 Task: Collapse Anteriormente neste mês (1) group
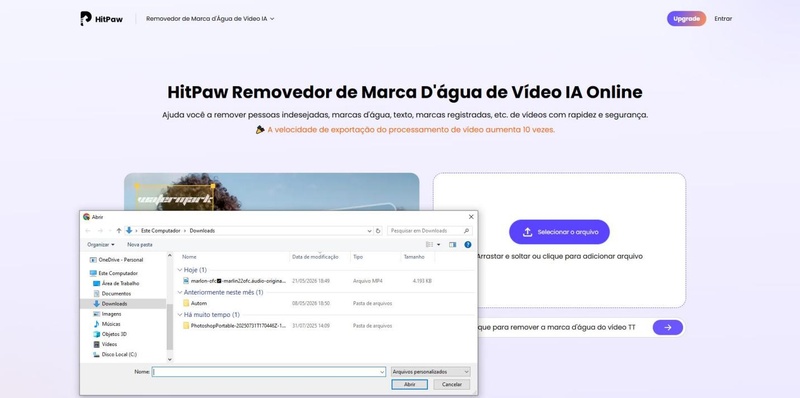(x=180, y=292)
